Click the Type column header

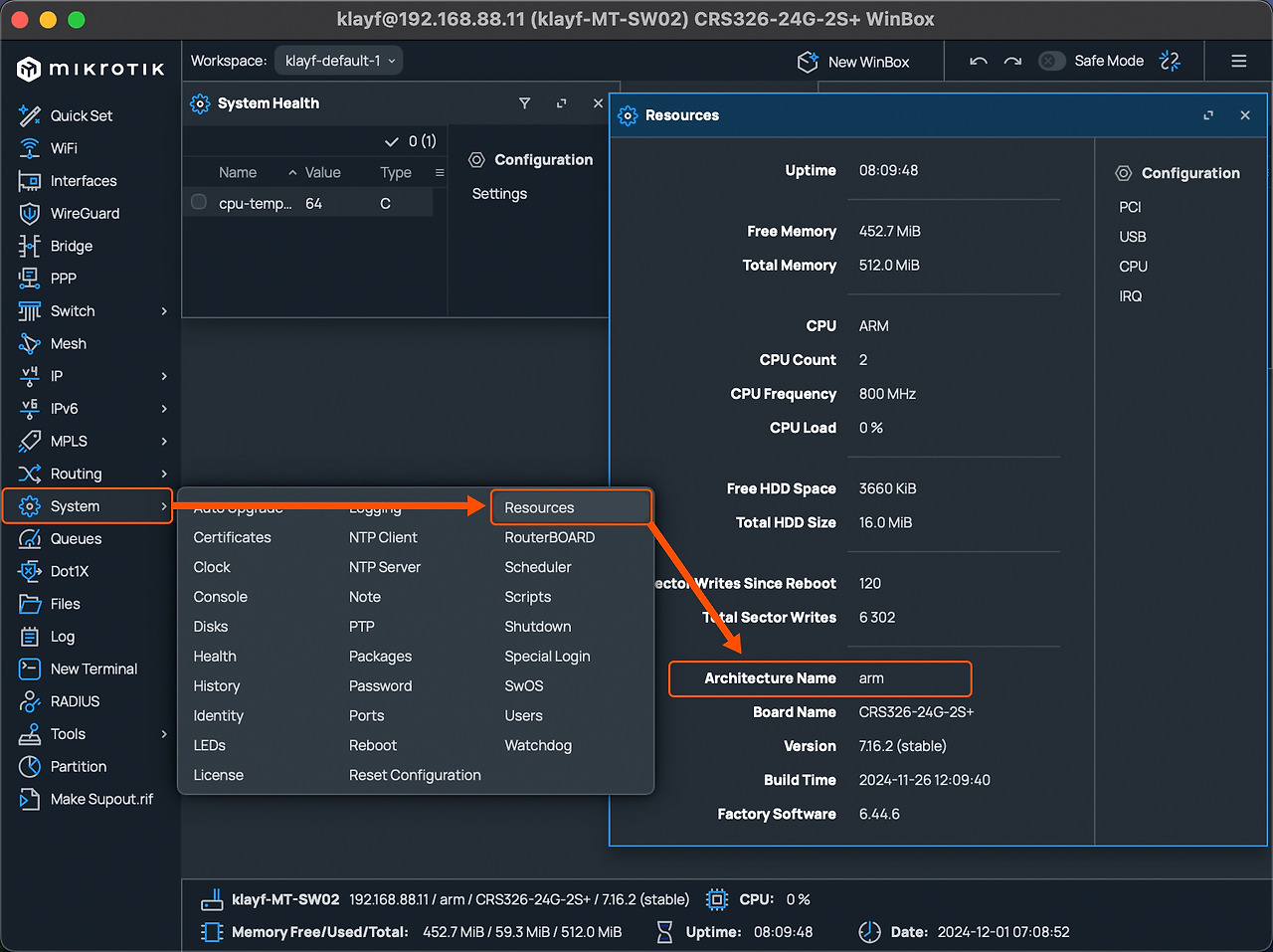[x=396, y=172]
